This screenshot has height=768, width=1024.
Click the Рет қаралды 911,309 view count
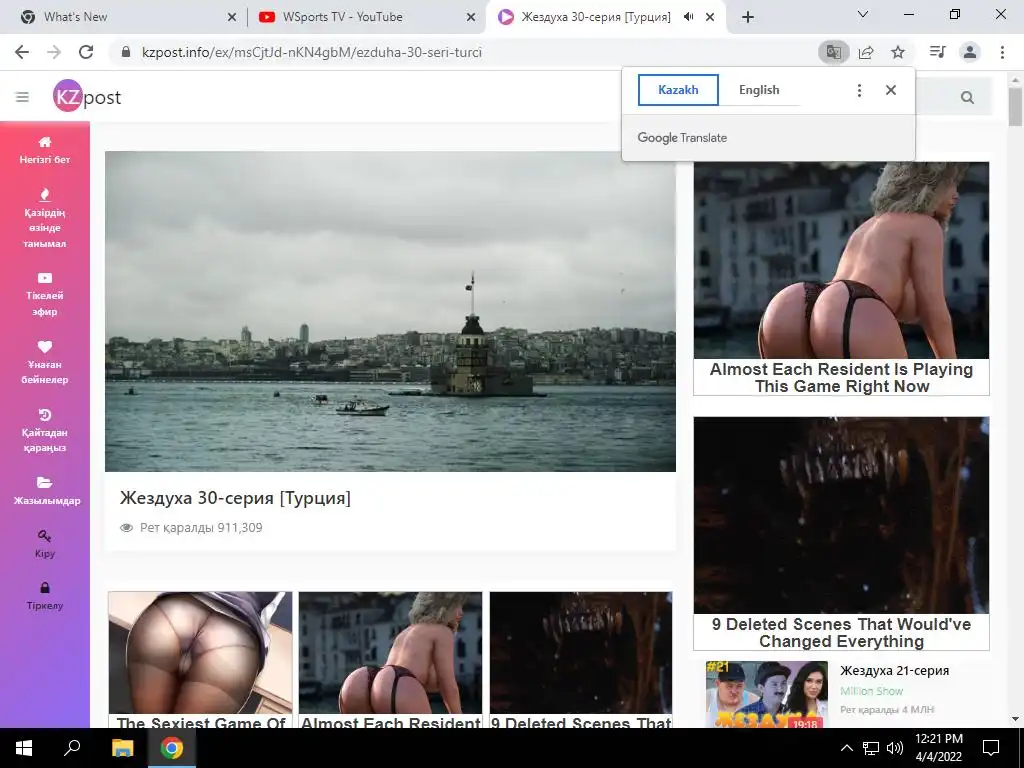coord(201,528)
